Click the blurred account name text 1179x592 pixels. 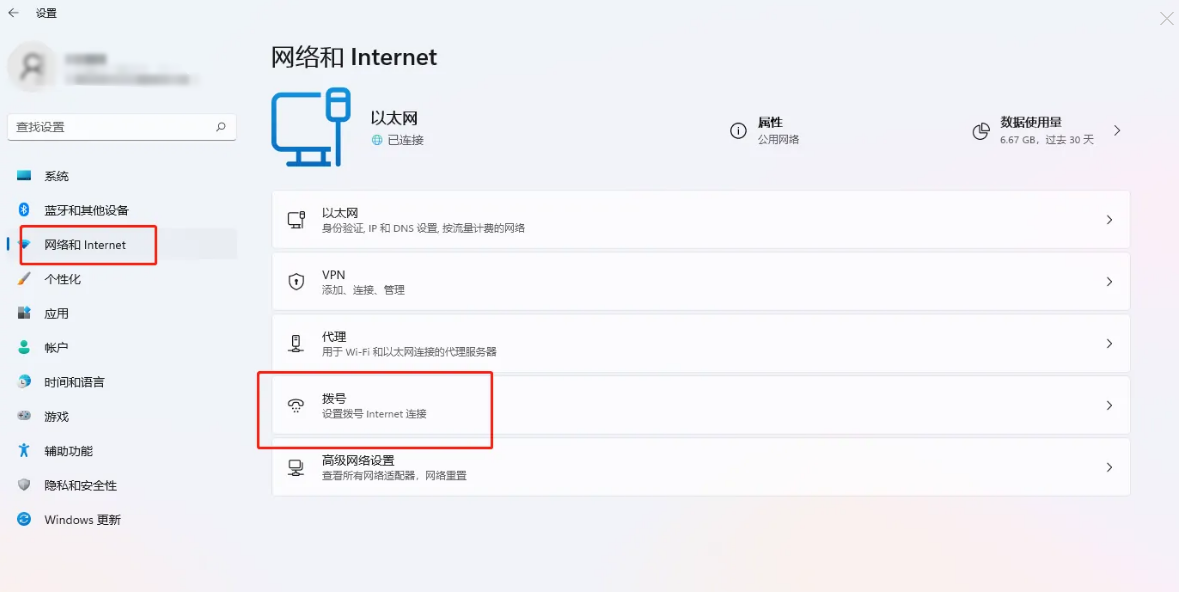85,58
